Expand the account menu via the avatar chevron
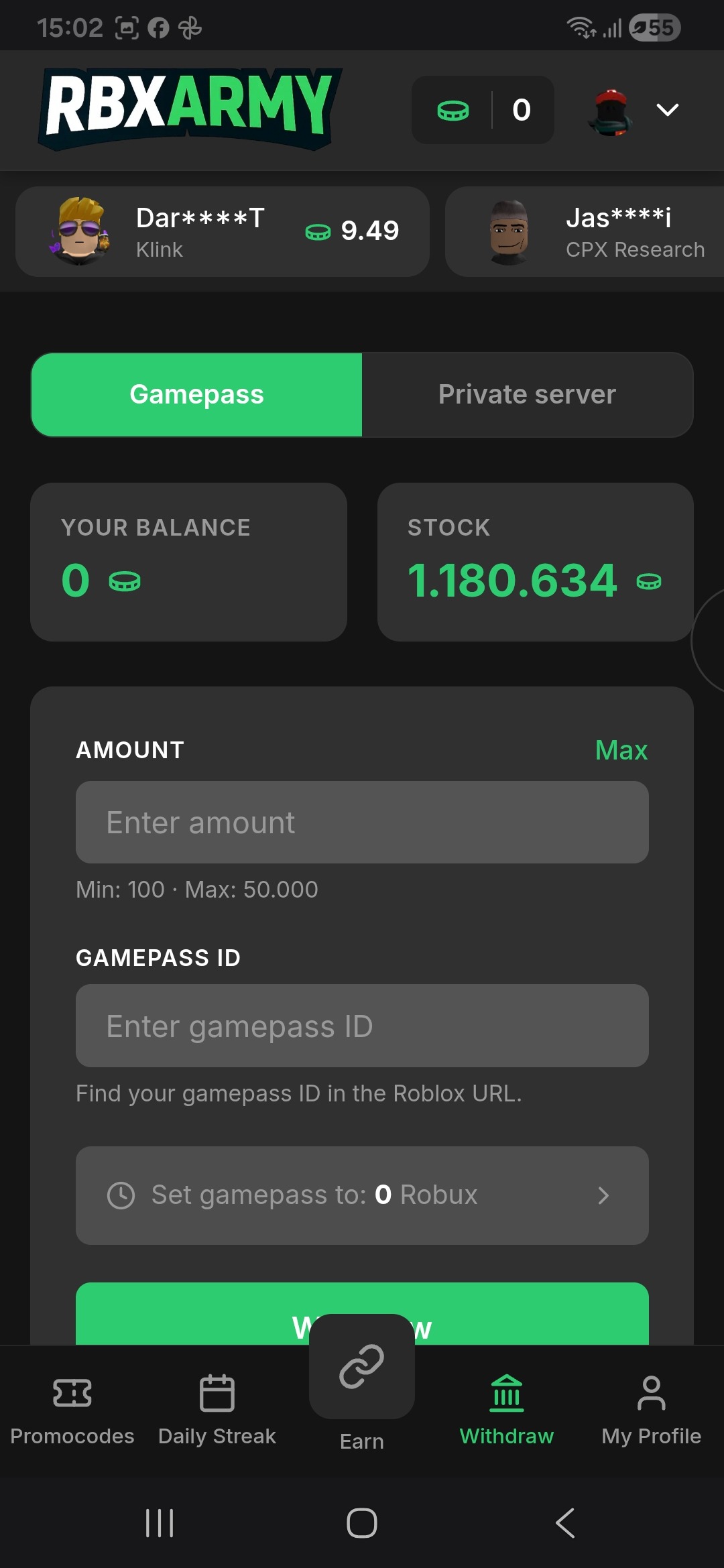The width and height of the screenshot is (724, 1568). 667,109
